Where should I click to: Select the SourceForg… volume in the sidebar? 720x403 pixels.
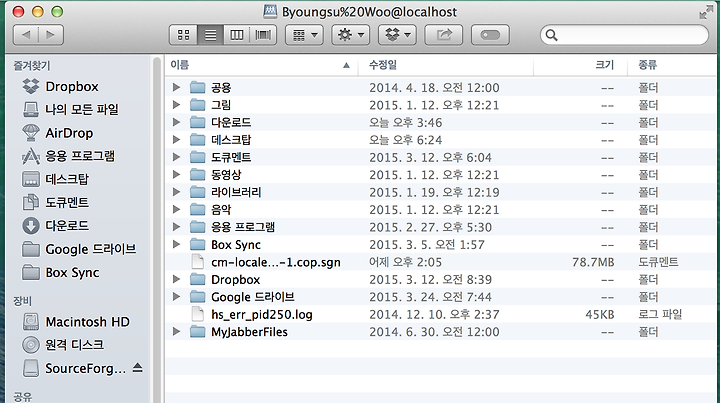73,368
